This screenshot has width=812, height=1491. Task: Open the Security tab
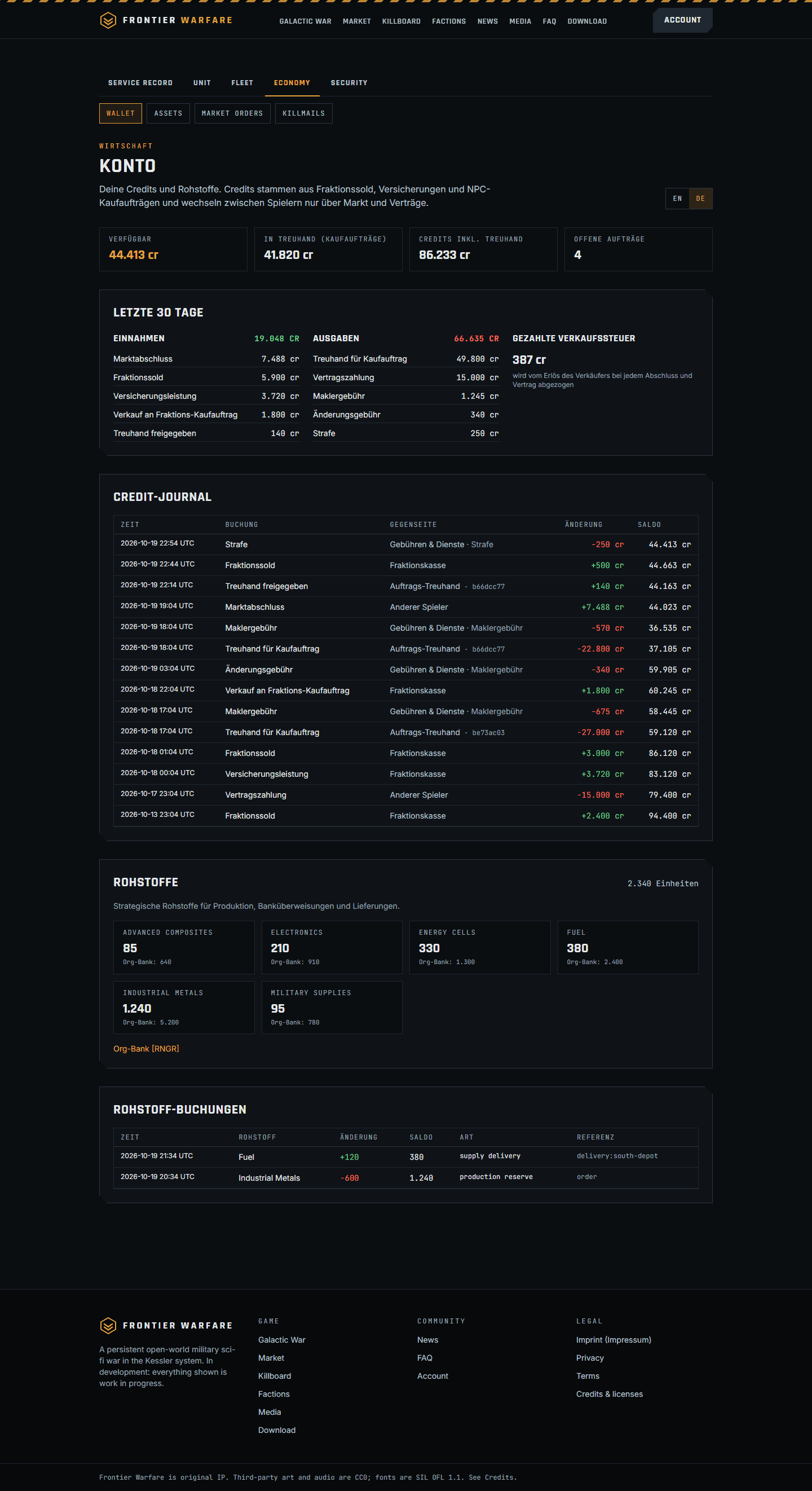coord(349,83)
